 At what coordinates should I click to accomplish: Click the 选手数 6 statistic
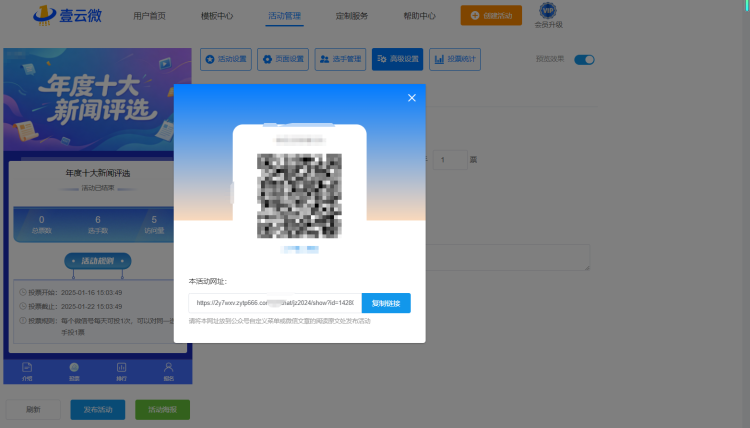[98, 224]
